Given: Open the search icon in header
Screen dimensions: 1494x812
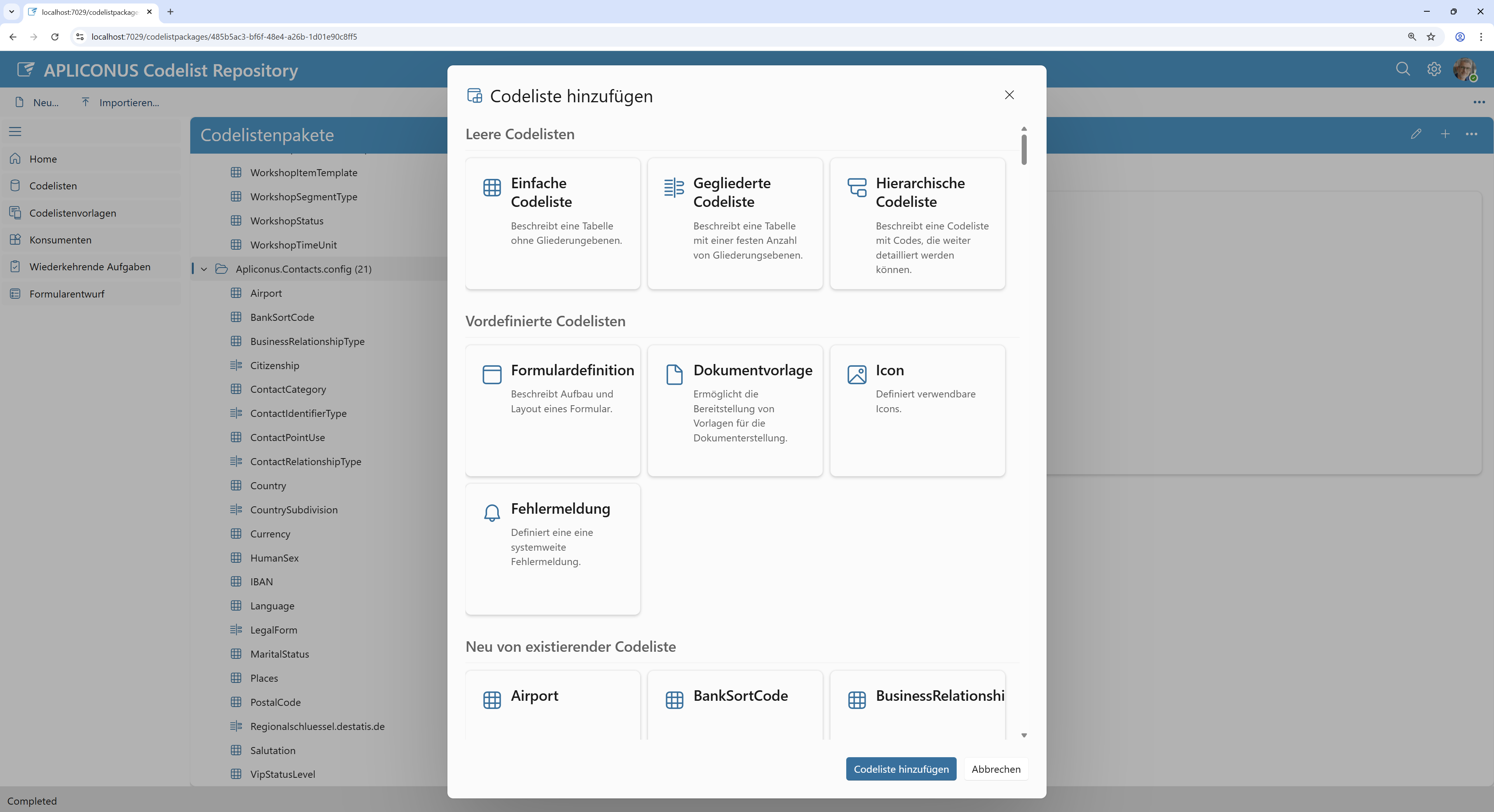Looking at the screenshot, I should click(x=1403, y=69).
